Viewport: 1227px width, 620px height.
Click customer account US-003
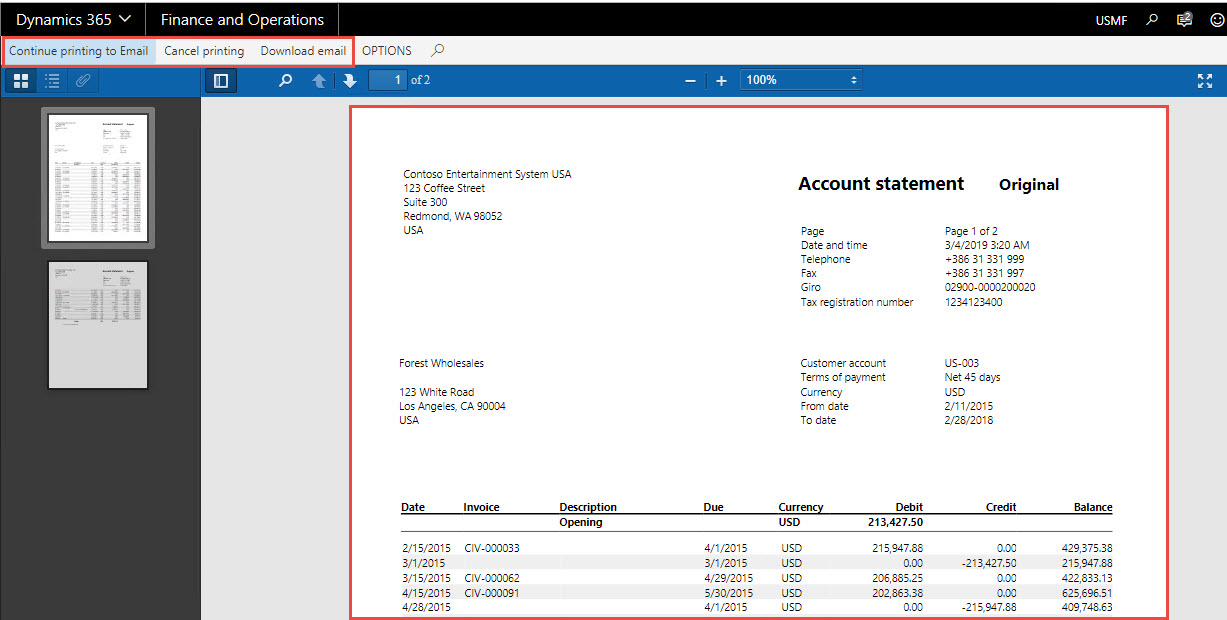click(961, 364)
